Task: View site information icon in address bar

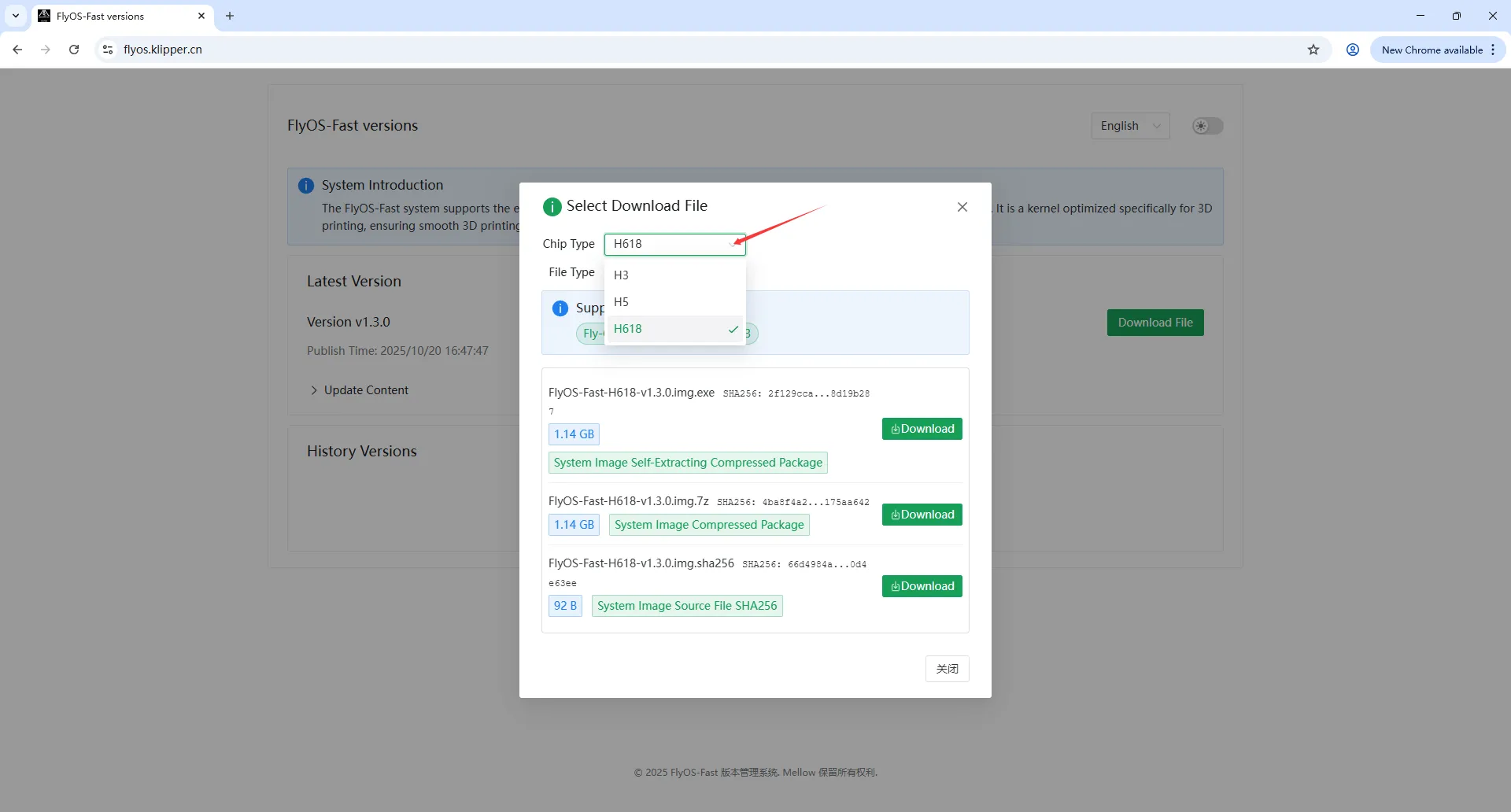Action: pyautogui.click(x=108, y=50)
